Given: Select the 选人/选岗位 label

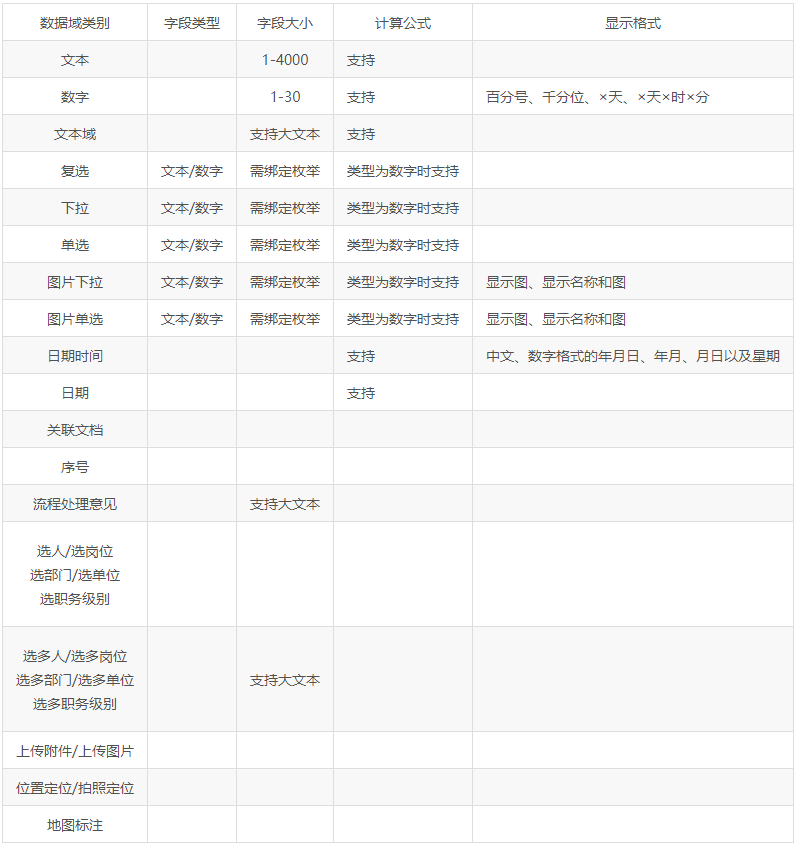Looking at the screenshot, I should pyautogui.click(x=75, y=552).
